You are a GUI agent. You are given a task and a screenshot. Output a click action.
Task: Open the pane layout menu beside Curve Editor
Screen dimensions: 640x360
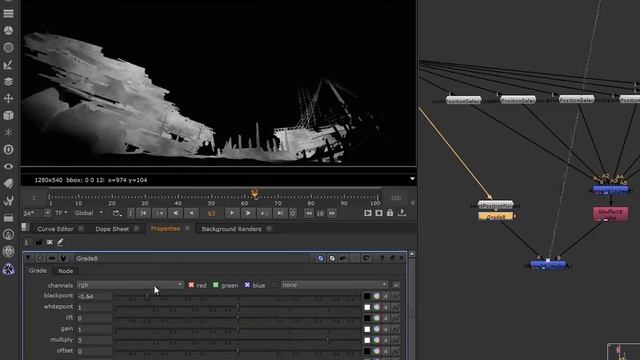(26, 227)
